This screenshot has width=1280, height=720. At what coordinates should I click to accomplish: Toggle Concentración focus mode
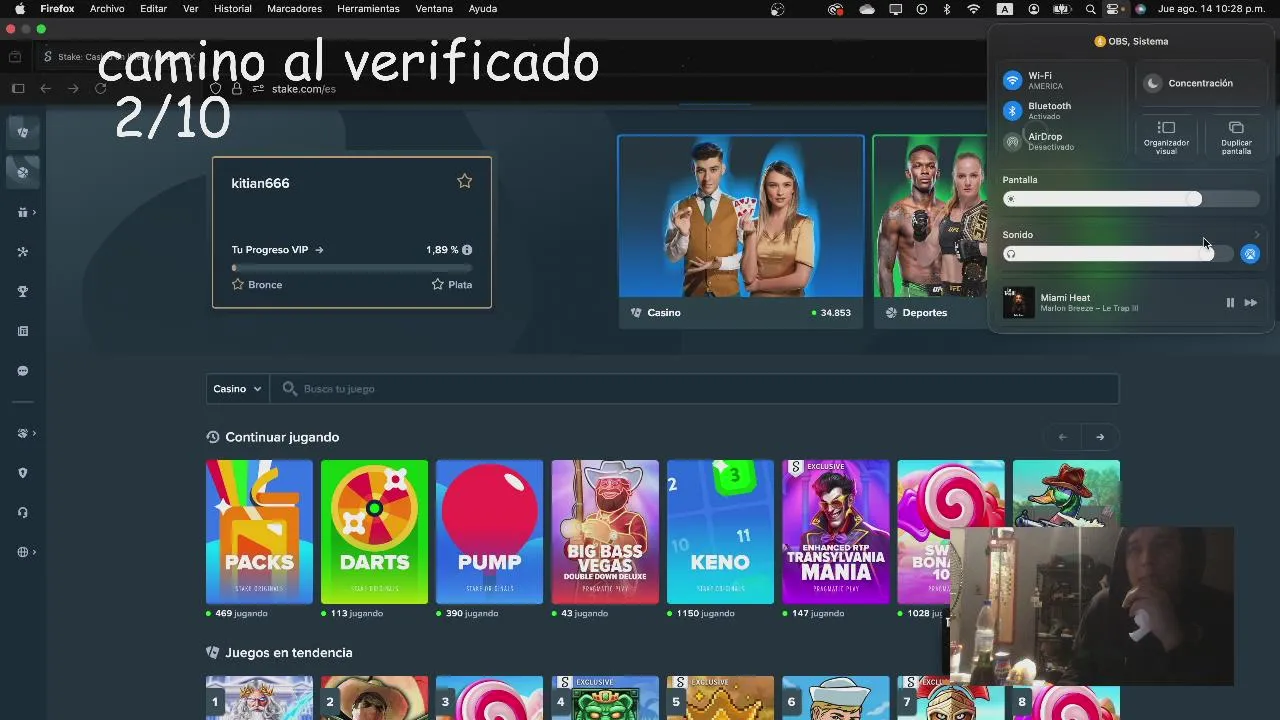pos(1201,83)
